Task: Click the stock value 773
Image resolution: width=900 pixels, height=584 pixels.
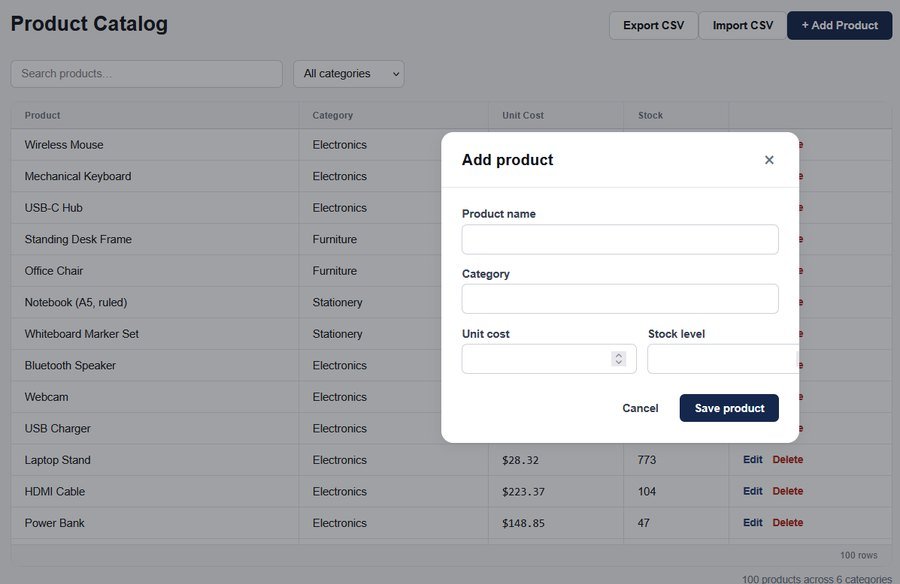Action: click(646, 460)
